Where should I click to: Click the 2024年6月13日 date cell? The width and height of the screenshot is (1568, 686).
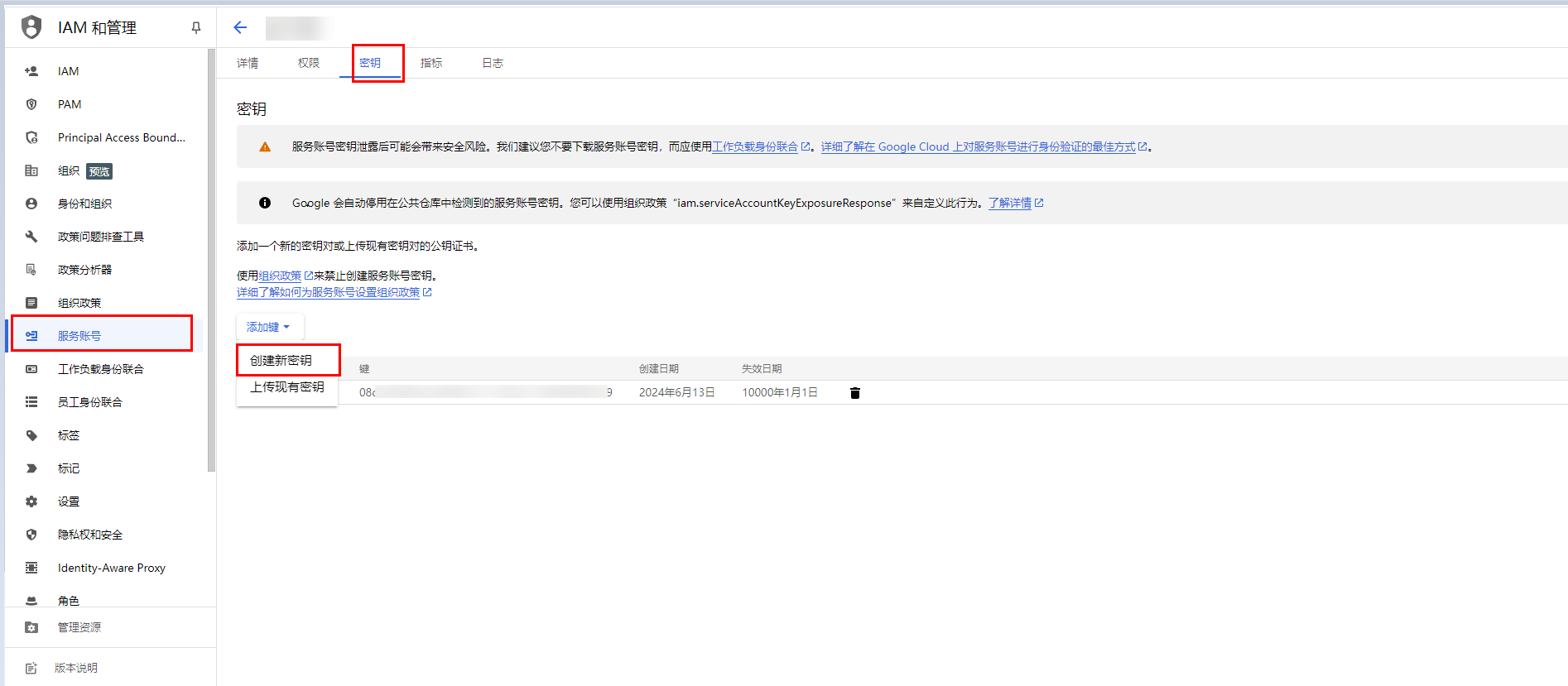tap(677, 392)
